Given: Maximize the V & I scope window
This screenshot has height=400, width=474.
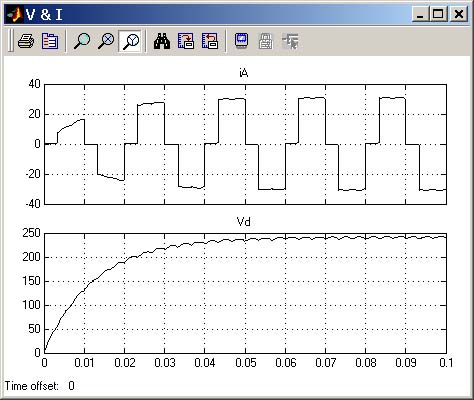Looking at the screenshot, I should pos(438,15).
